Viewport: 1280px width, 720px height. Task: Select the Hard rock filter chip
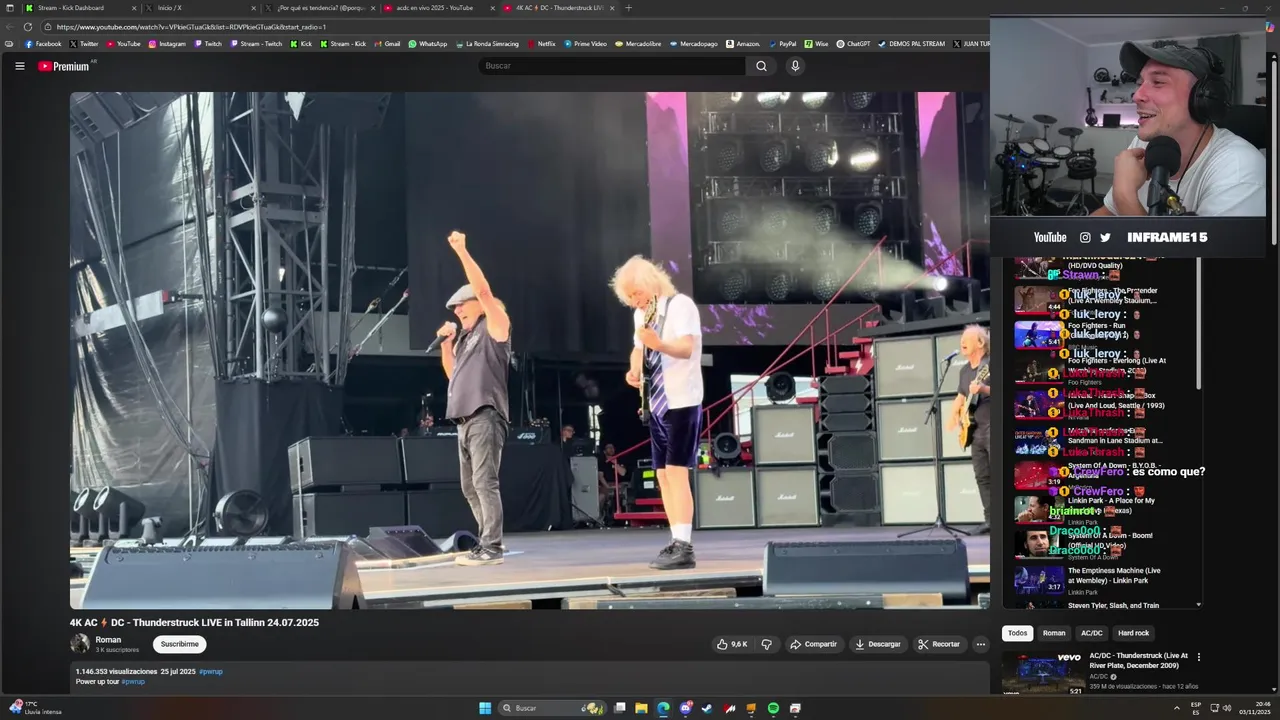click(x=1133, y=633)
